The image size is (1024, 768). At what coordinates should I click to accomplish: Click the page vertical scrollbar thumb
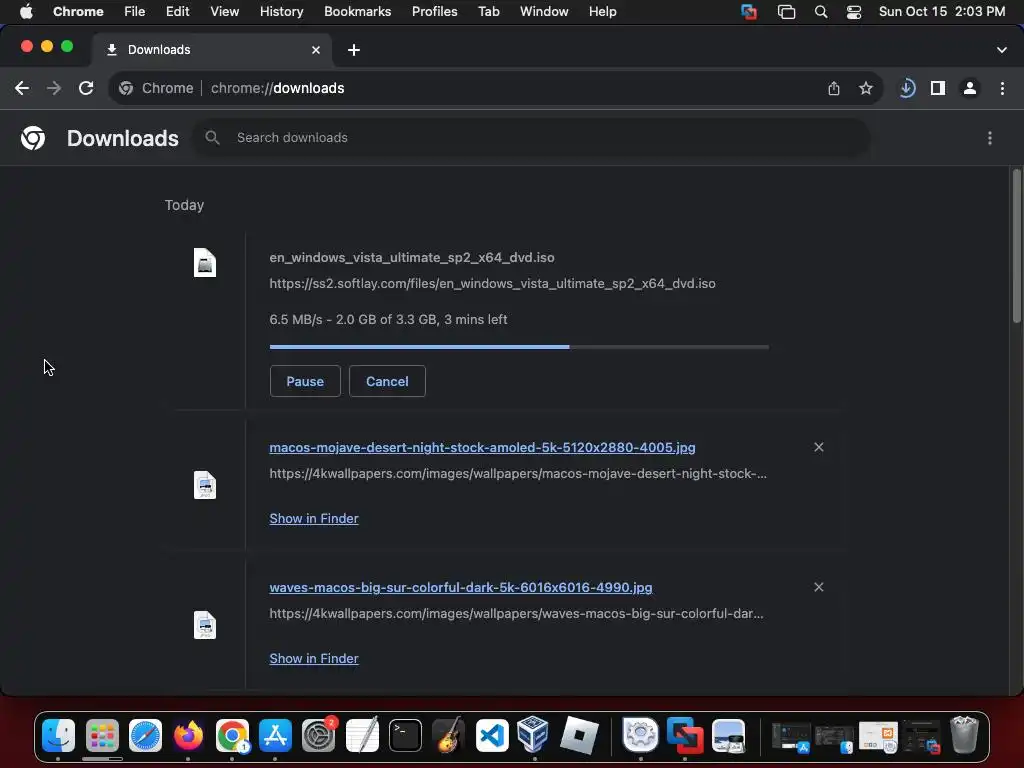coord(1016,245)
